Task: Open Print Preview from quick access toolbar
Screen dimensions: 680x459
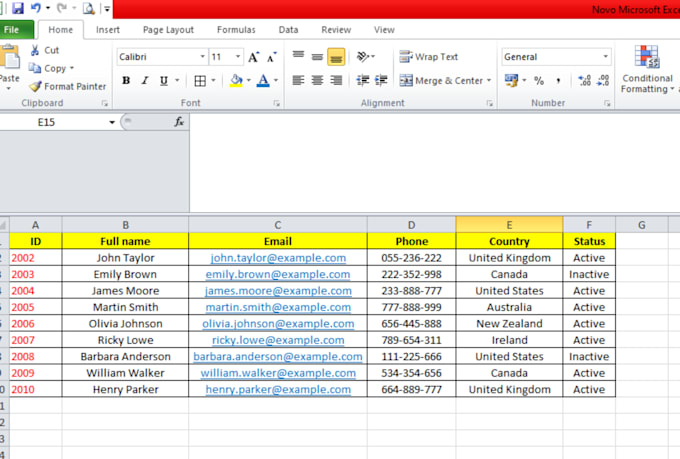Action: point(88,8)
